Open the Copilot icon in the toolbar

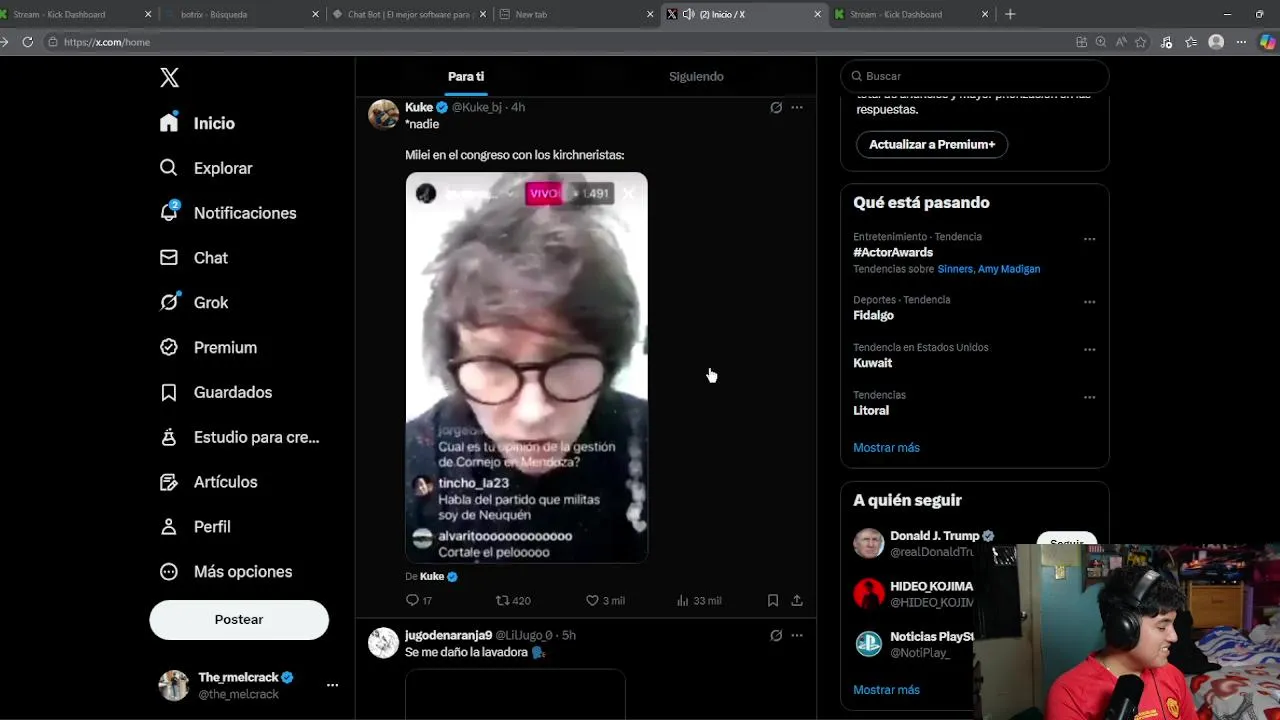pyautogui.click(x=1267, y=42)
